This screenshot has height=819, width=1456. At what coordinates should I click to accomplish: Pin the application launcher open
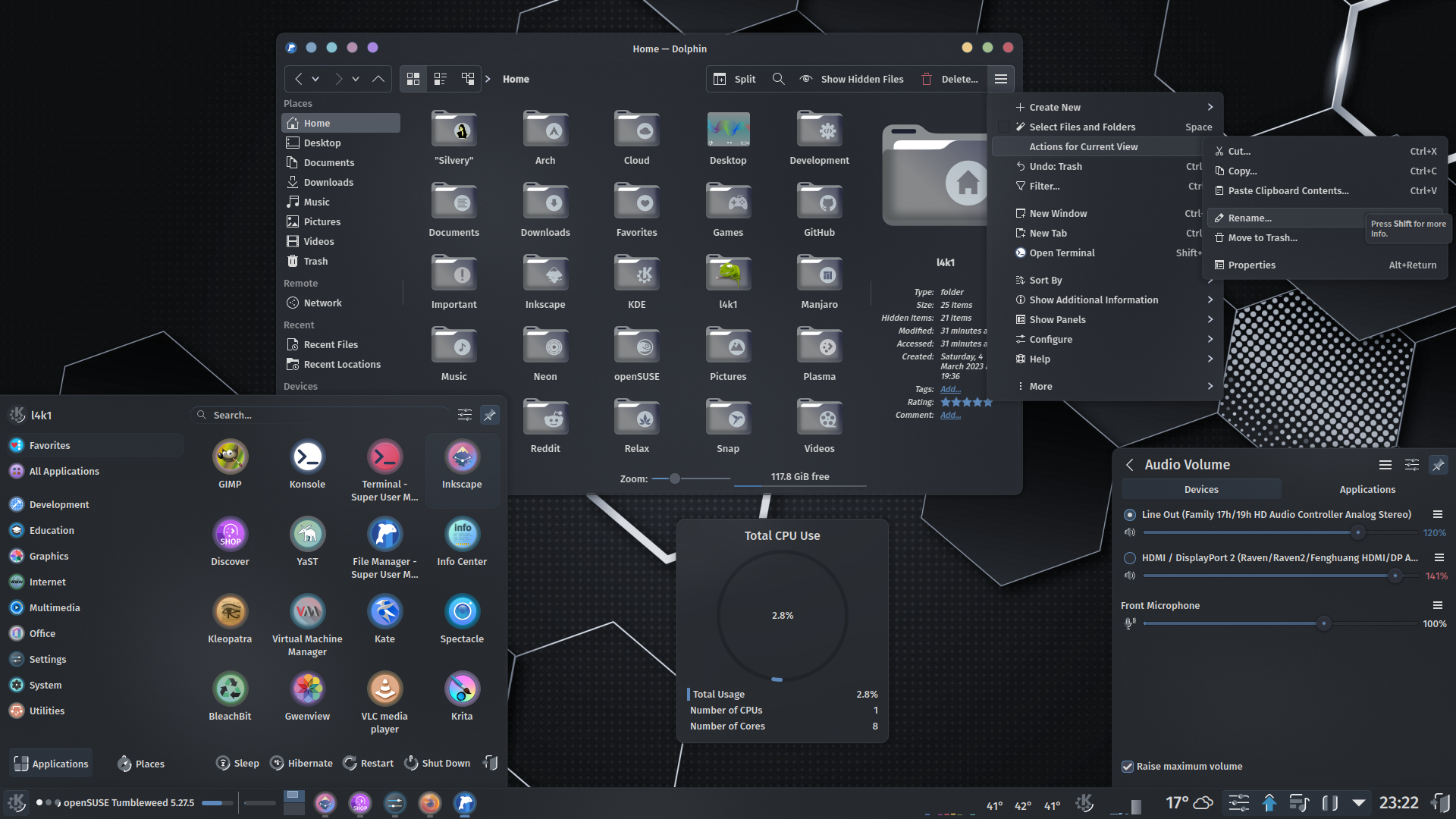490,415
